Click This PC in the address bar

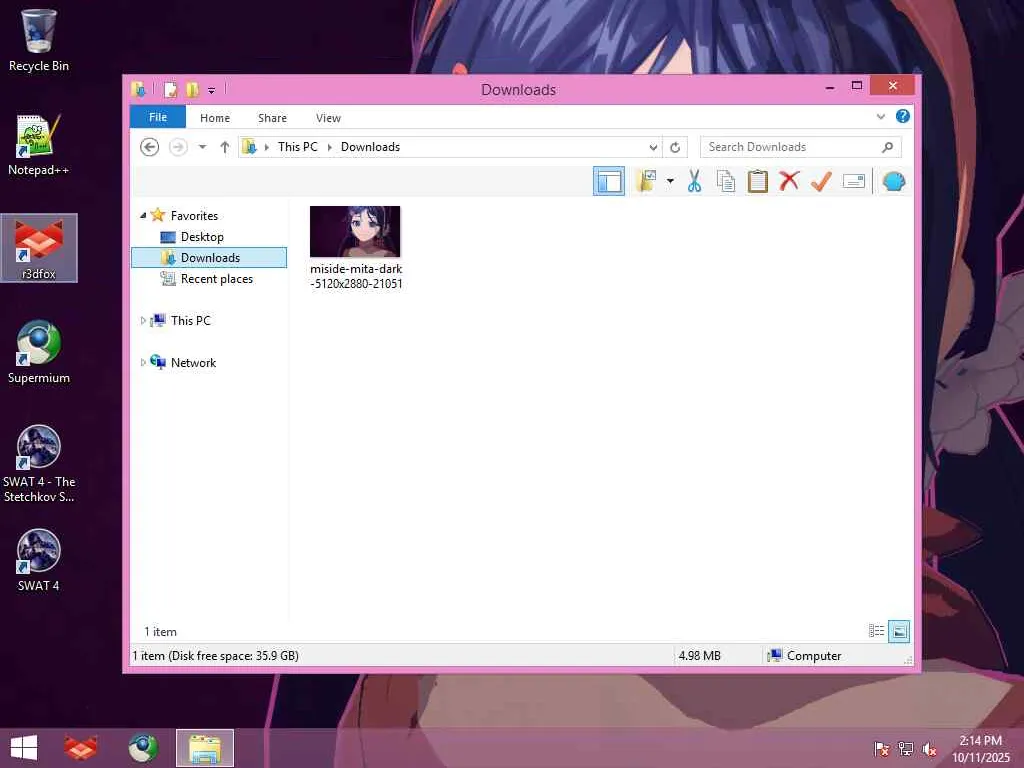pos(298,147)
